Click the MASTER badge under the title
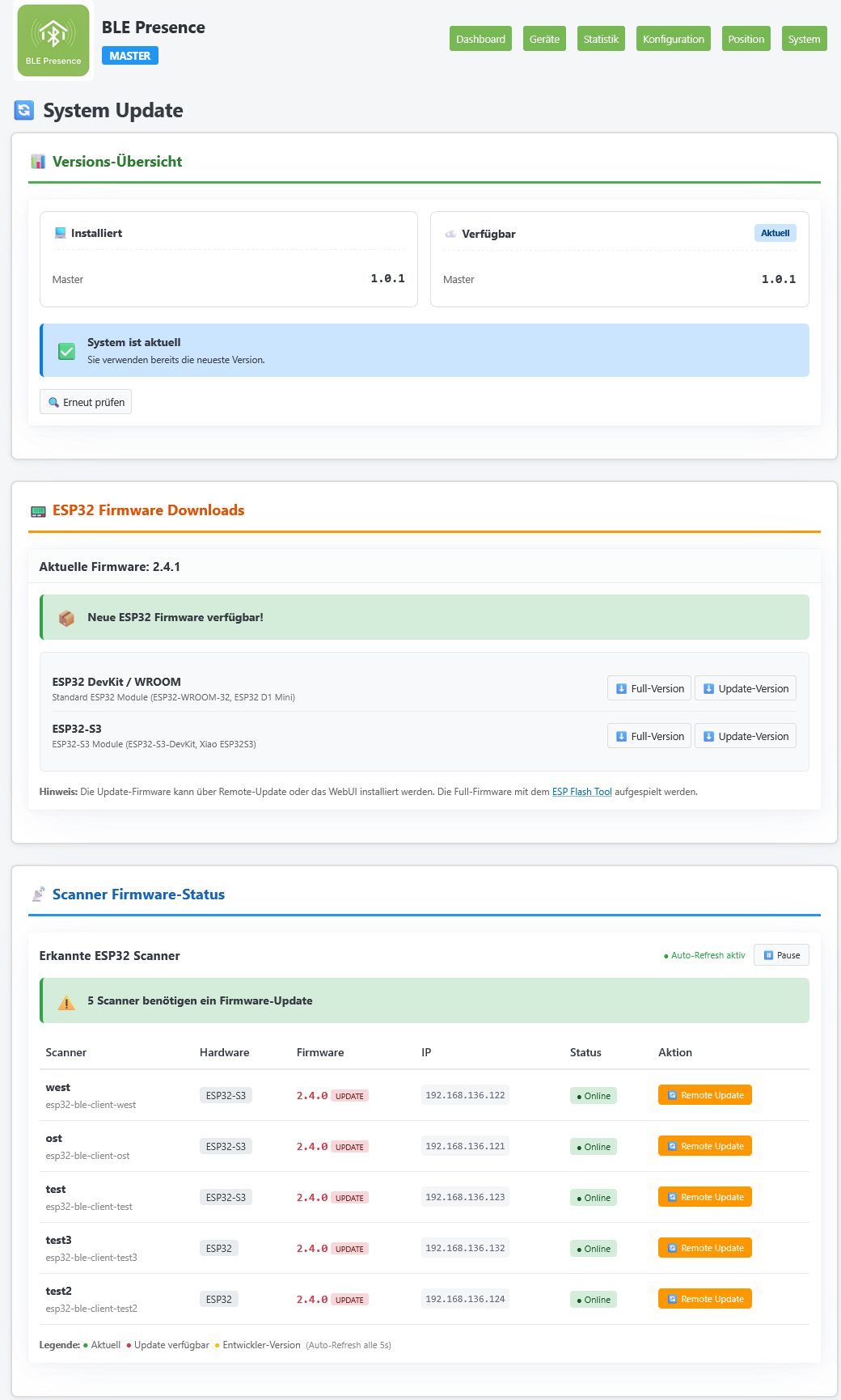 [129, 56]
